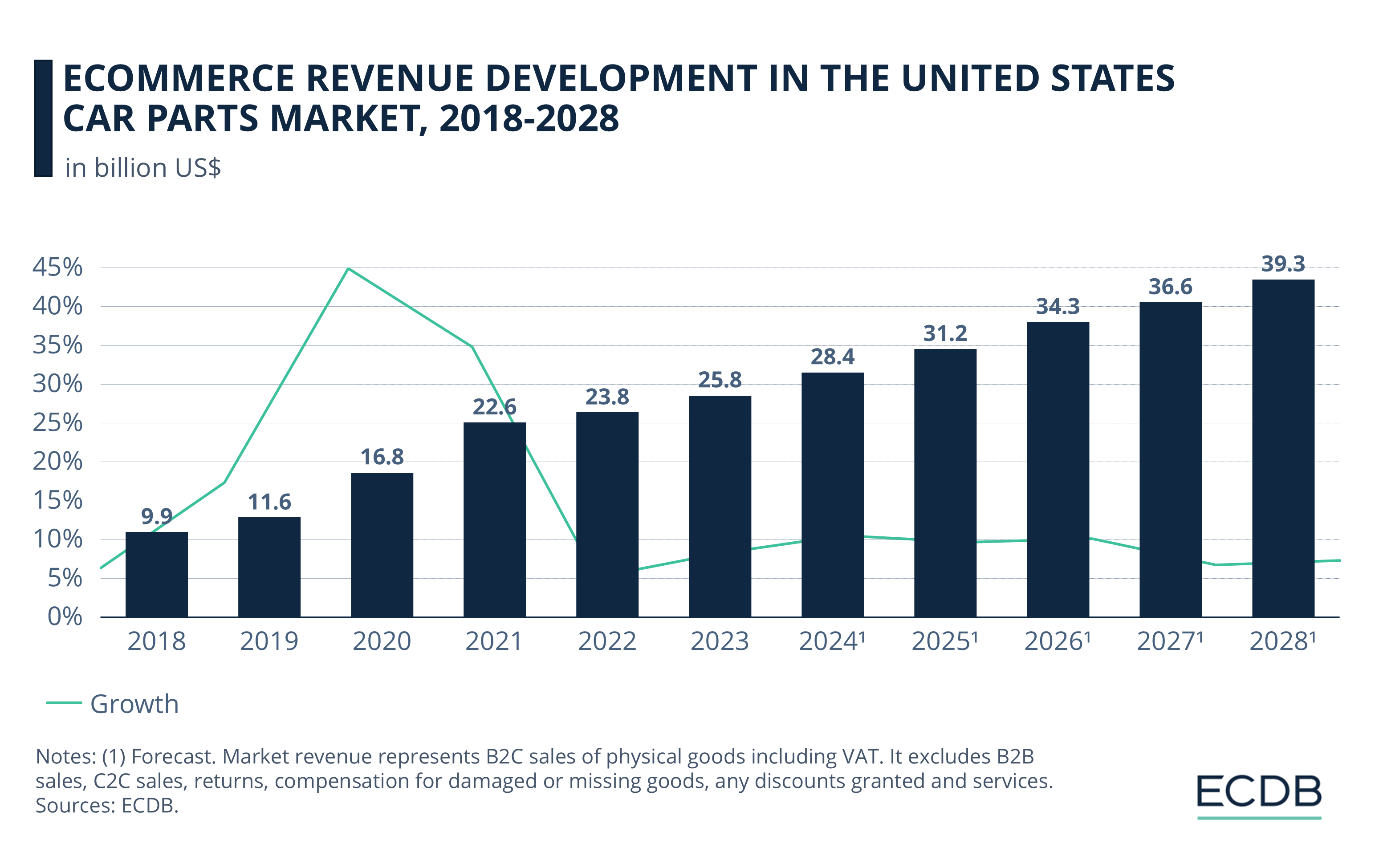The width and height of the screenshot is (1375, 868).
Task: Click the ECDB logo
Action: coord(1259,797)
